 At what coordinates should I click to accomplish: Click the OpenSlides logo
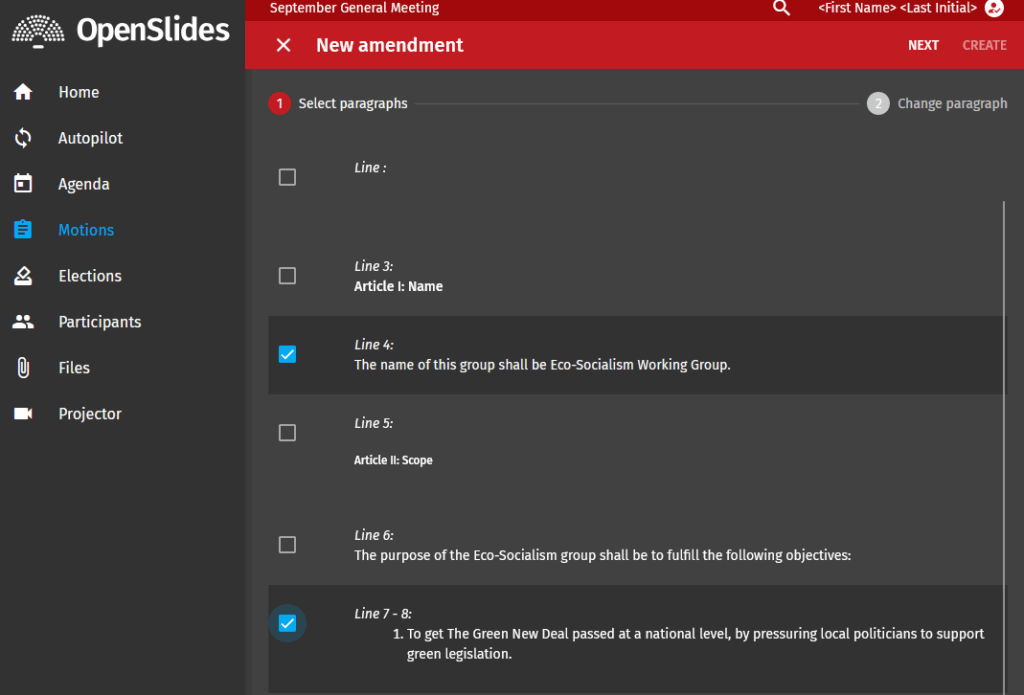tap(121, 30)
